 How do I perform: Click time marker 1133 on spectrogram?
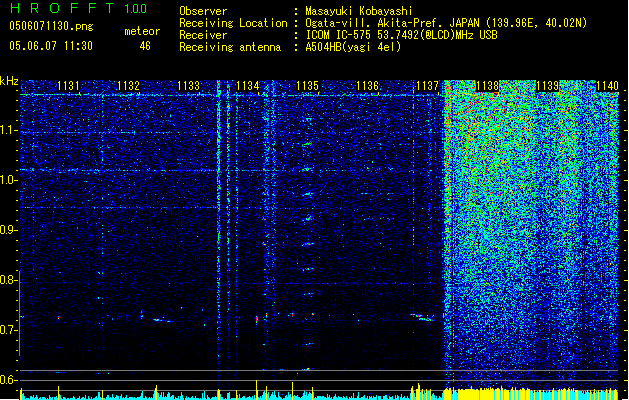point(189,85)
